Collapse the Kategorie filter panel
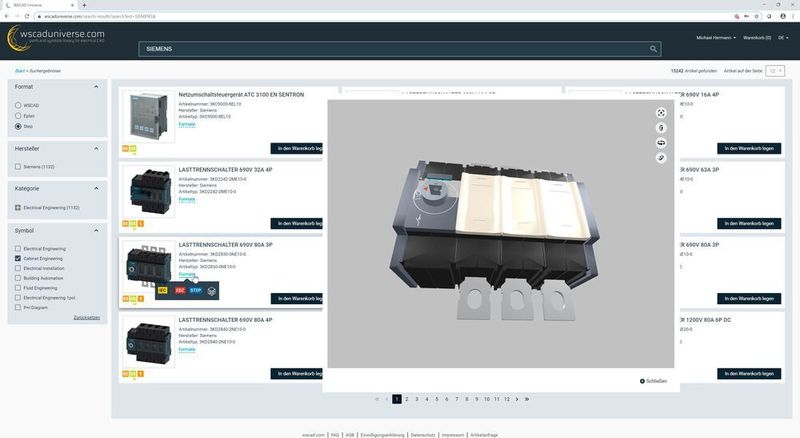 (x=96, y=188)
